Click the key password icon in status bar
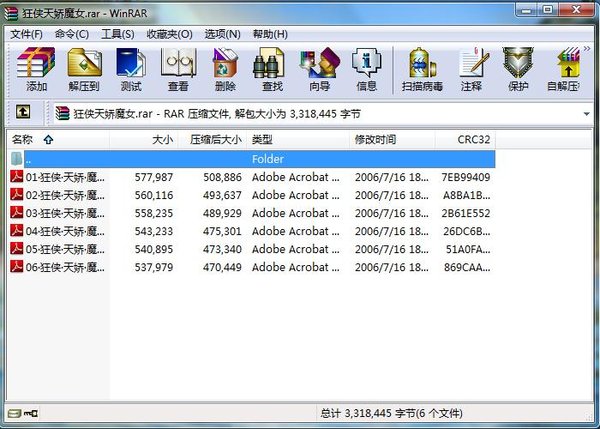Viewport: 600px width, 429px height. [31, 413]
